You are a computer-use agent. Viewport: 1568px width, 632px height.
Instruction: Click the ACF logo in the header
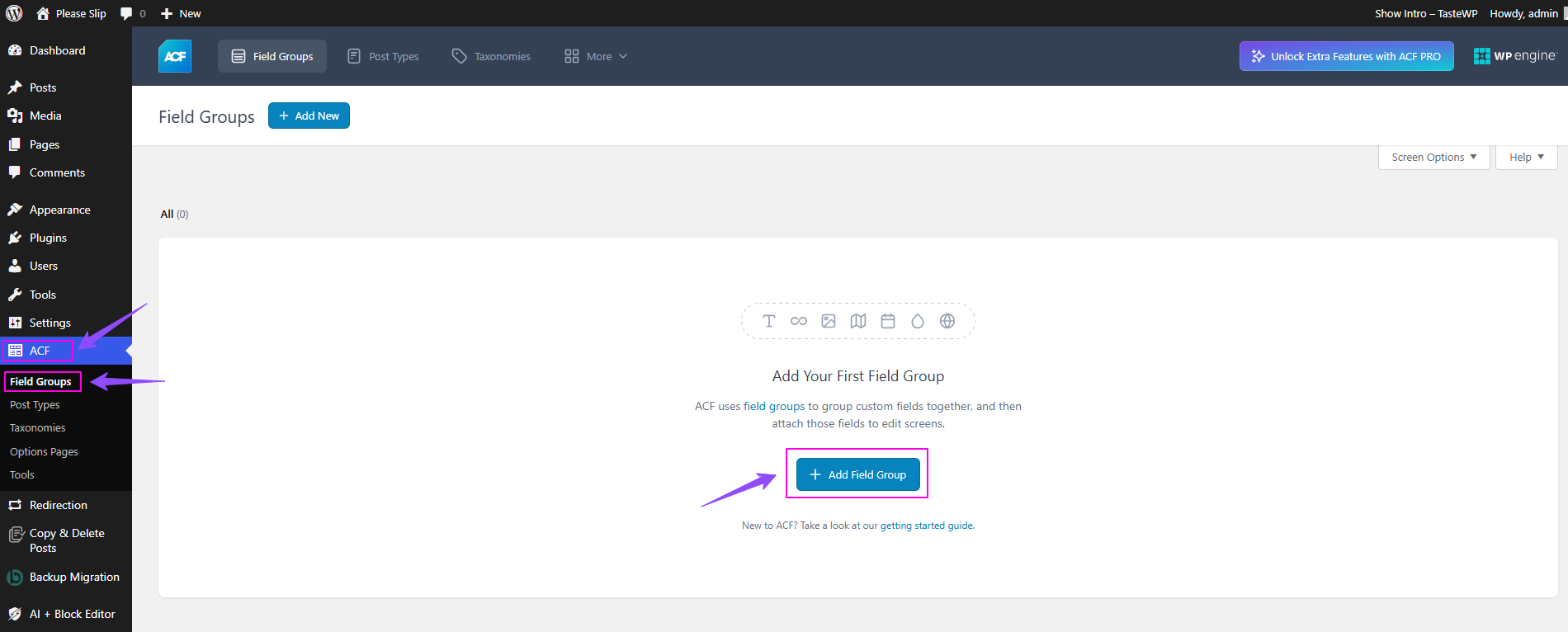click(x=175, y=56)
